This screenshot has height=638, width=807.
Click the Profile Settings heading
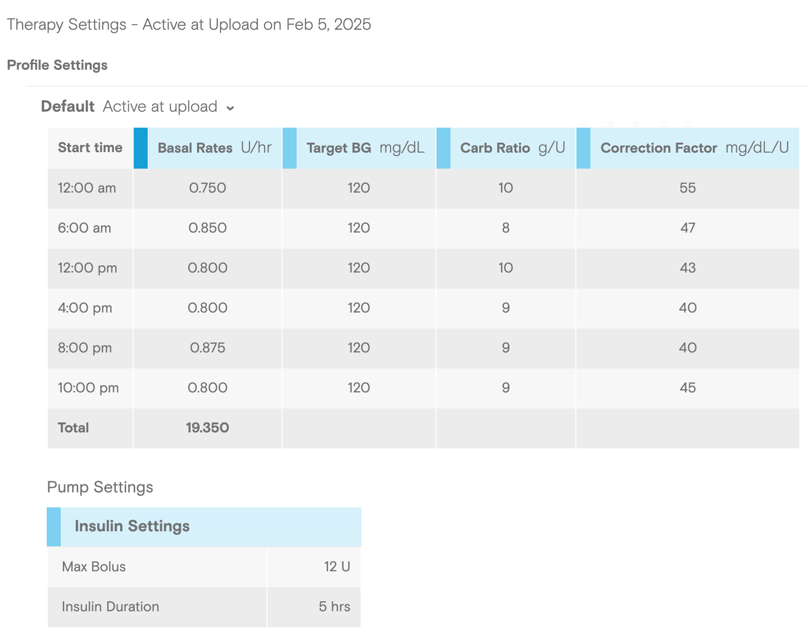pyautogui.click(x=57, y=65)
